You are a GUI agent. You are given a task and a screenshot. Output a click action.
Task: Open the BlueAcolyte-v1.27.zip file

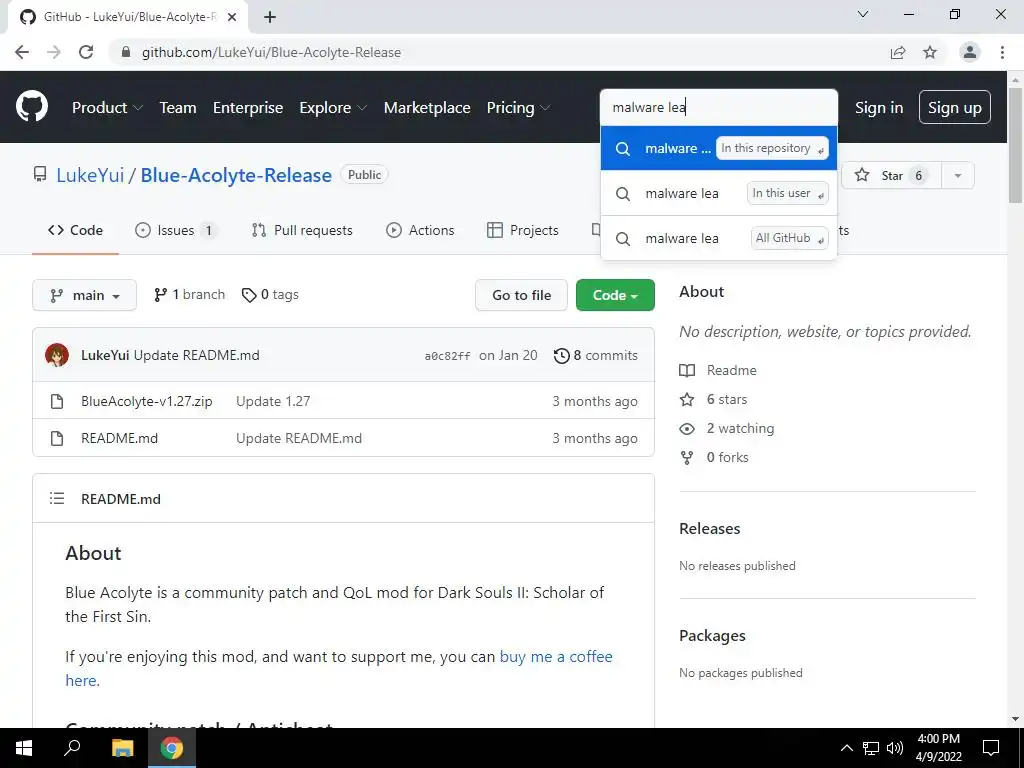pos(146,401)
